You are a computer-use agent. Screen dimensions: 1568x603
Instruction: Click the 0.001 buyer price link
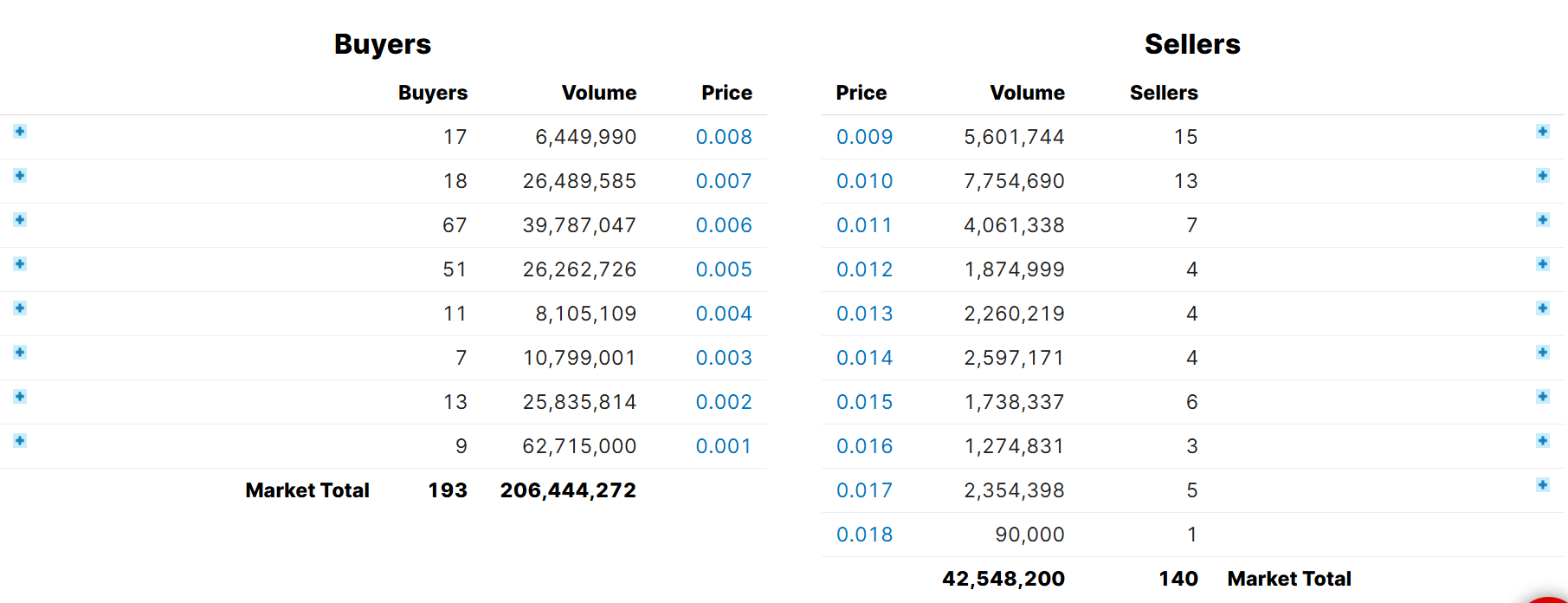pyautogui.click(x=724, y=446)
